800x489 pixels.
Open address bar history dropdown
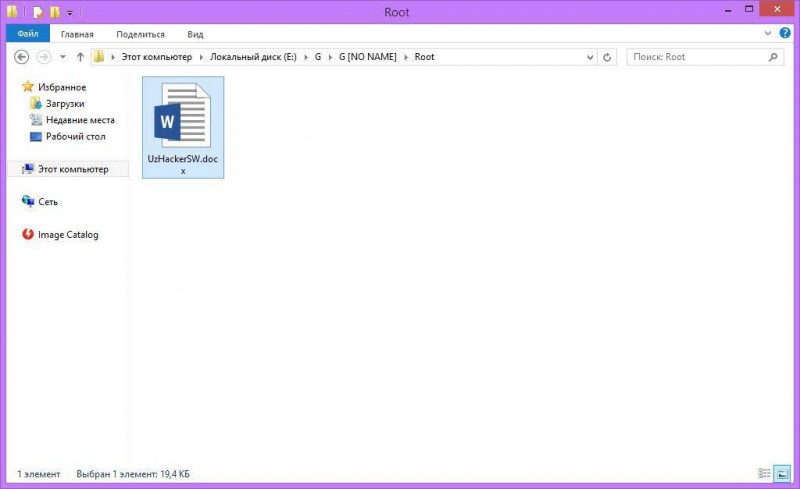coord(590,57)
